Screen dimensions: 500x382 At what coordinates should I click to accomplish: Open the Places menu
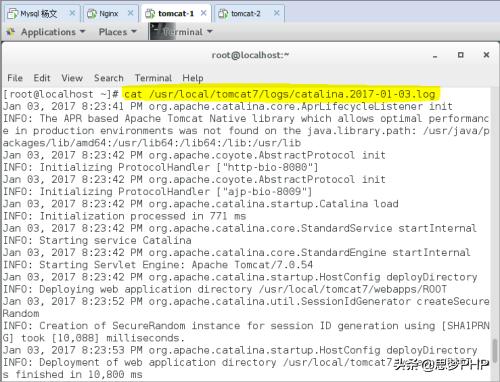coord(118,32)
